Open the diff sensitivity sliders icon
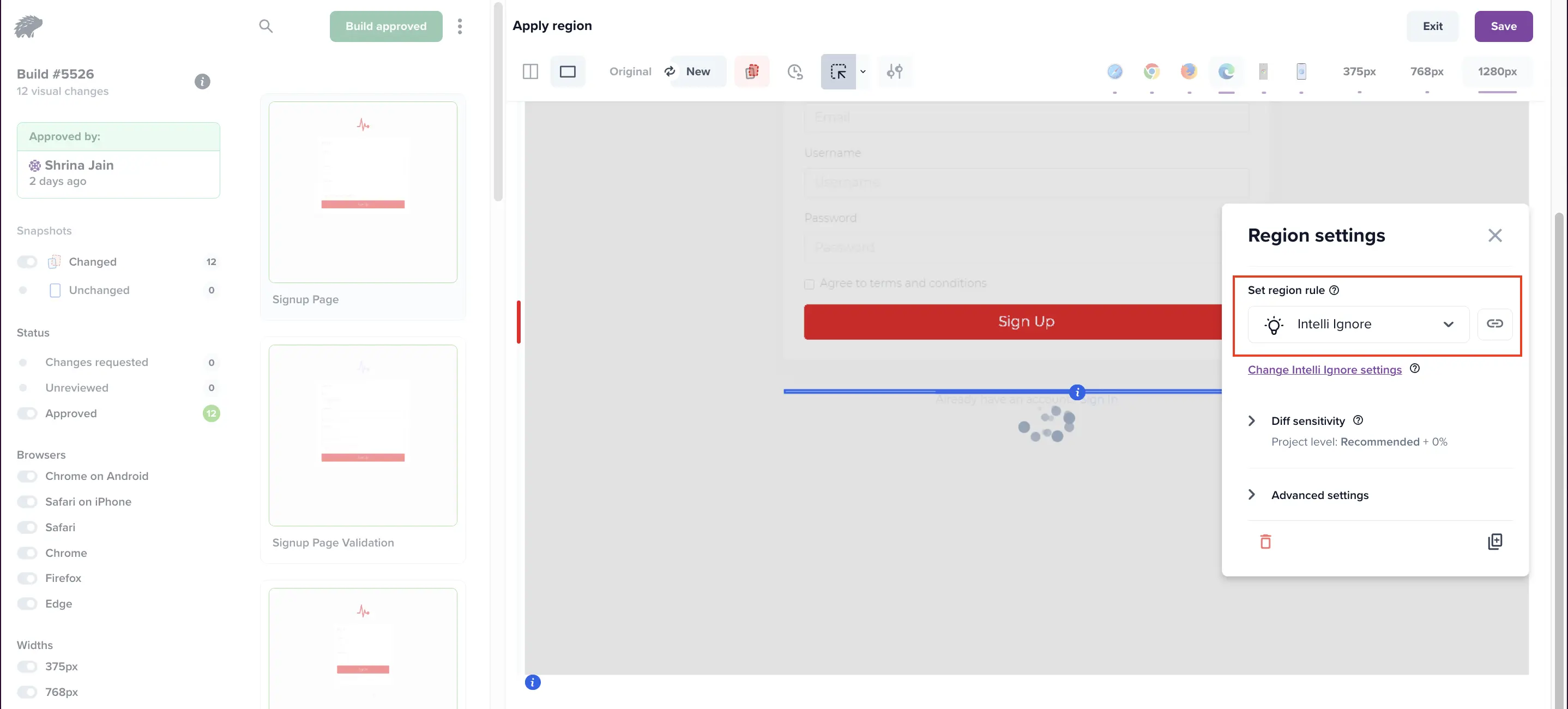 coord(894,71)
